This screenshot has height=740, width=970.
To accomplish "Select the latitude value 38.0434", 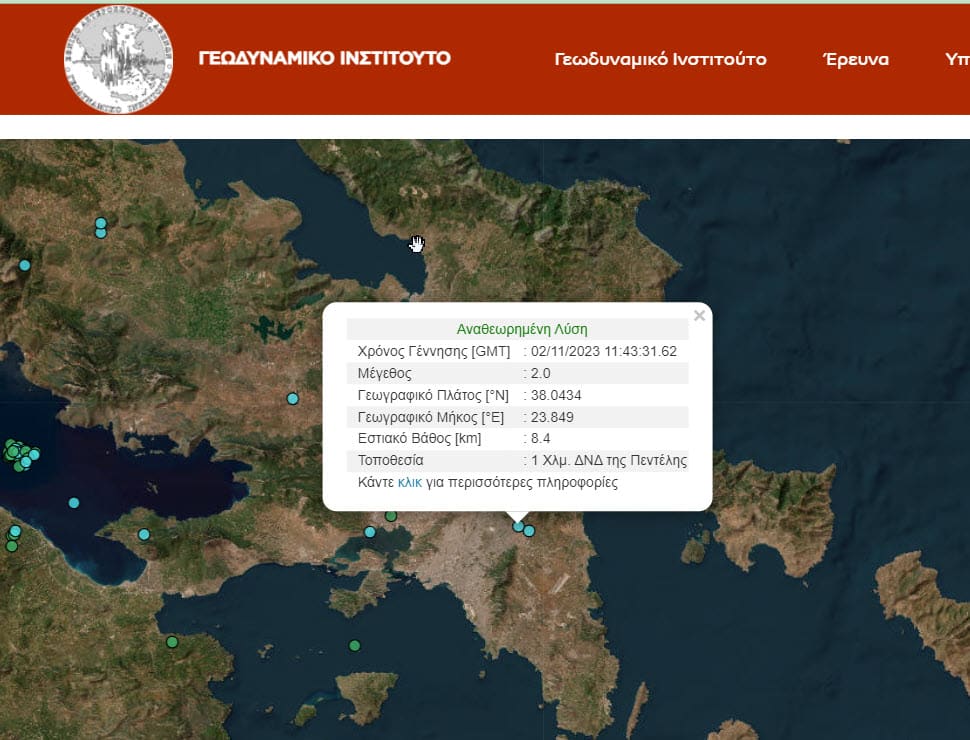I will (556, 395).
